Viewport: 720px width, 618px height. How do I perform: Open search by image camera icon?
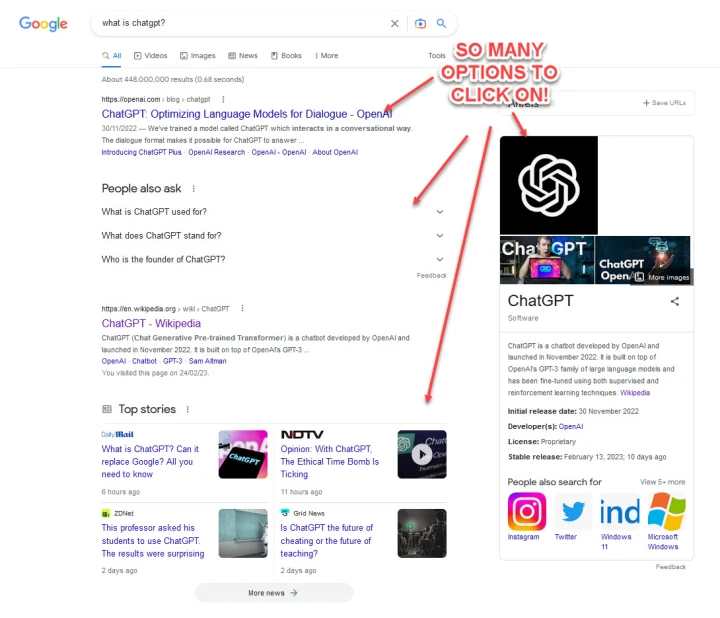(x=420, y=23)
